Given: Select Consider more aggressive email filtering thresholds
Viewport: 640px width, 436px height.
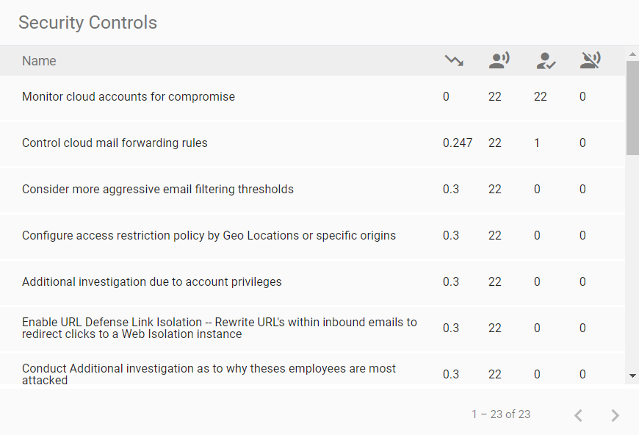Looking at the screenshot, I should 158,189.
